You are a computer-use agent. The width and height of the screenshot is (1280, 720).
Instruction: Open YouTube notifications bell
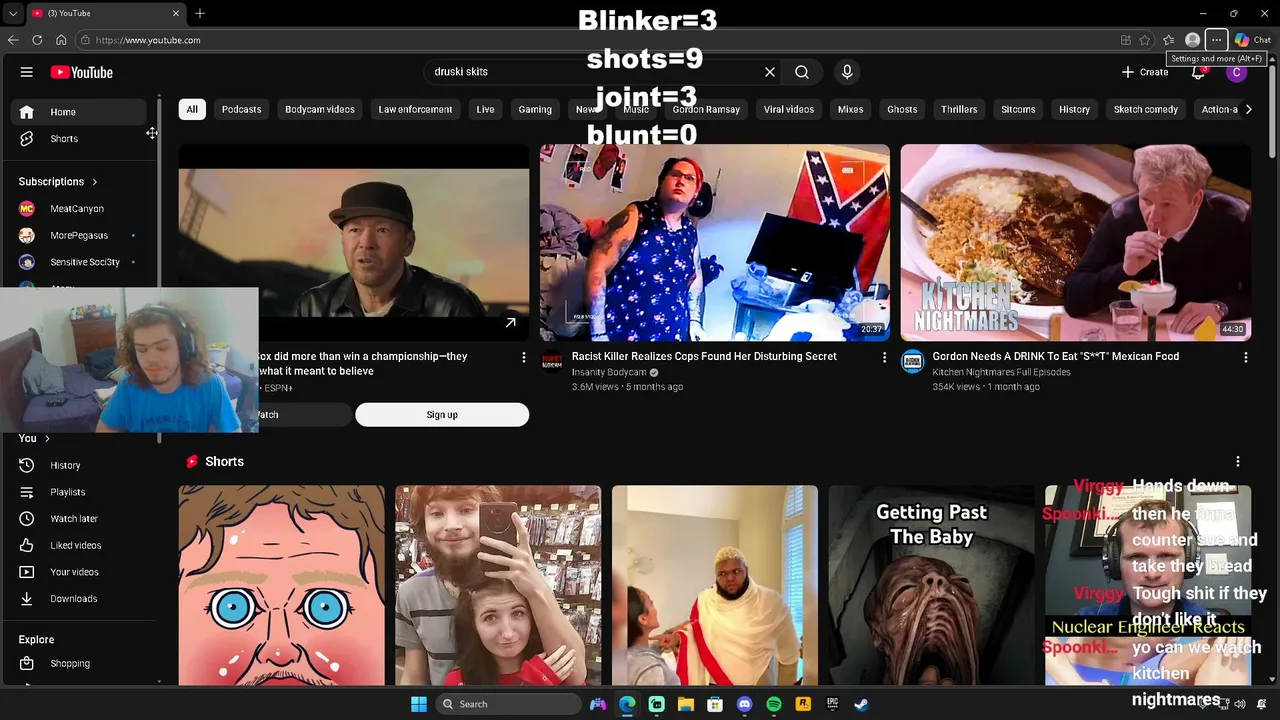[1198, 72]
